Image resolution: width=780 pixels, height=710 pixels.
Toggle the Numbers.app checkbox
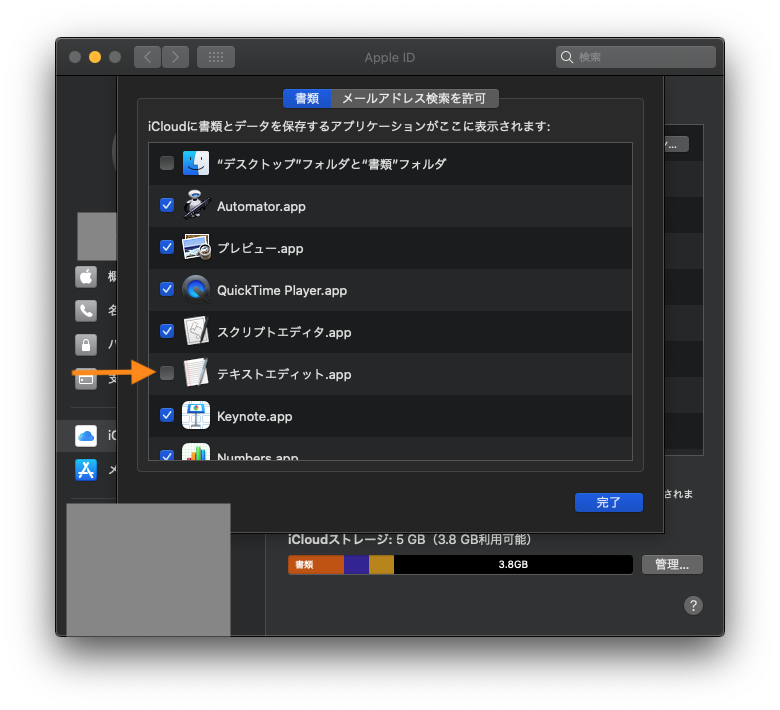tap(167, 455)
